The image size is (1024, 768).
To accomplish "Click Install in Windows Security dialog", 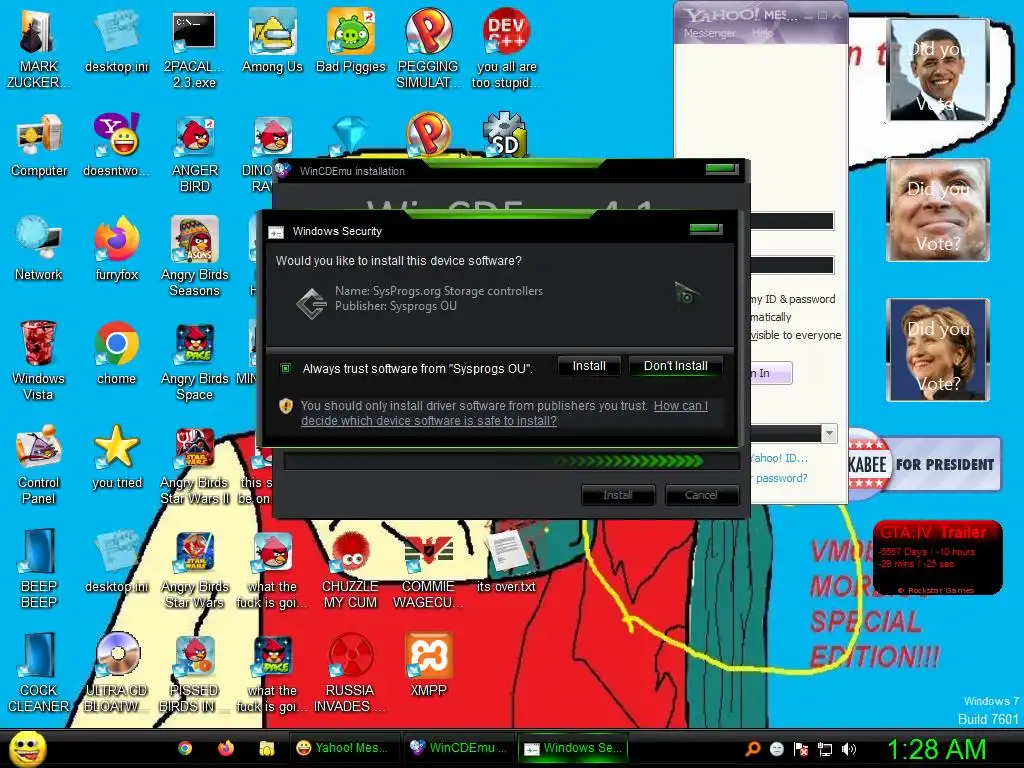I will tap(589, 366).
